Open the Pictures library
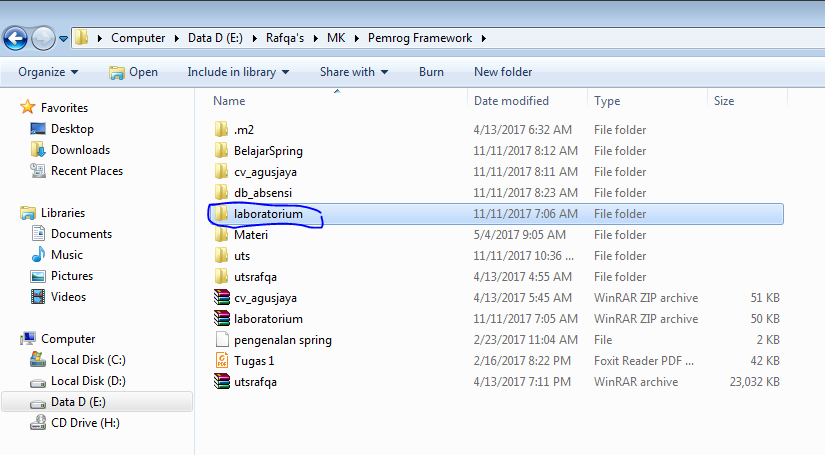 (72, 276)
